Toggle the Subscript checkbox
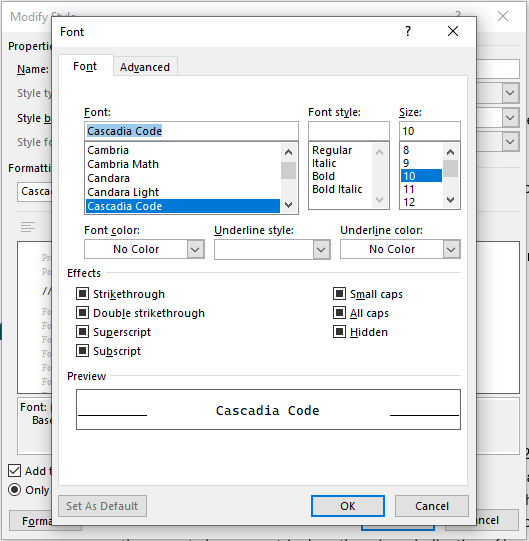 [82, 351]
